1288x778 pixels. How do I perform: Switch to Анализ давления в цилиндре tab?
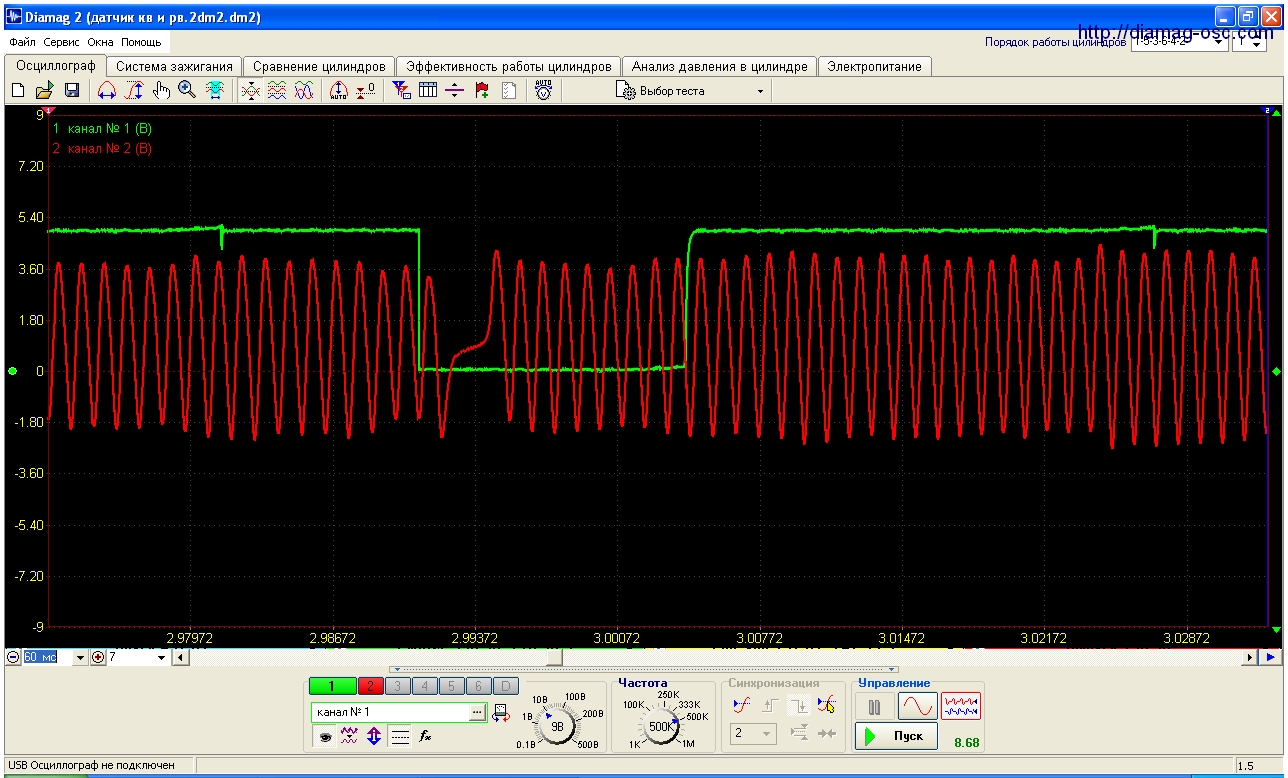[720, 66]
